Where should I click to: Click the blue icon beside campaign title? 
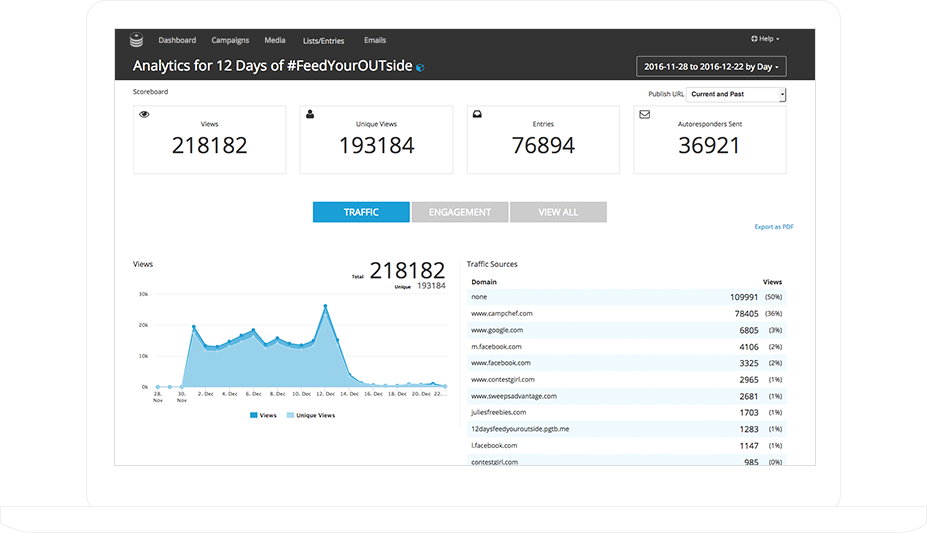tap(420, 67)
